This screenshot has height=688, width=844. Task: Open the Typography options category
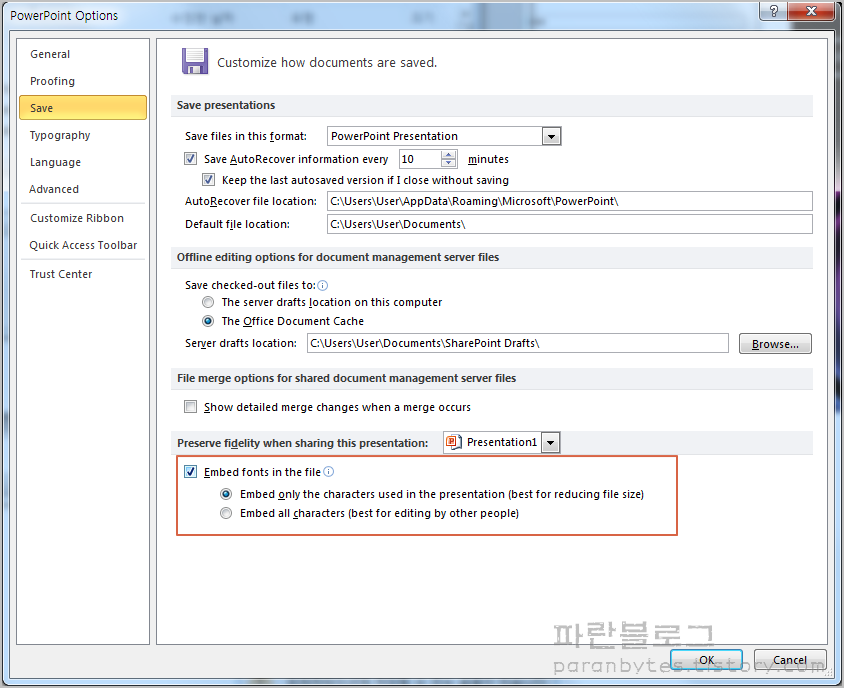(x=83, y=135)
